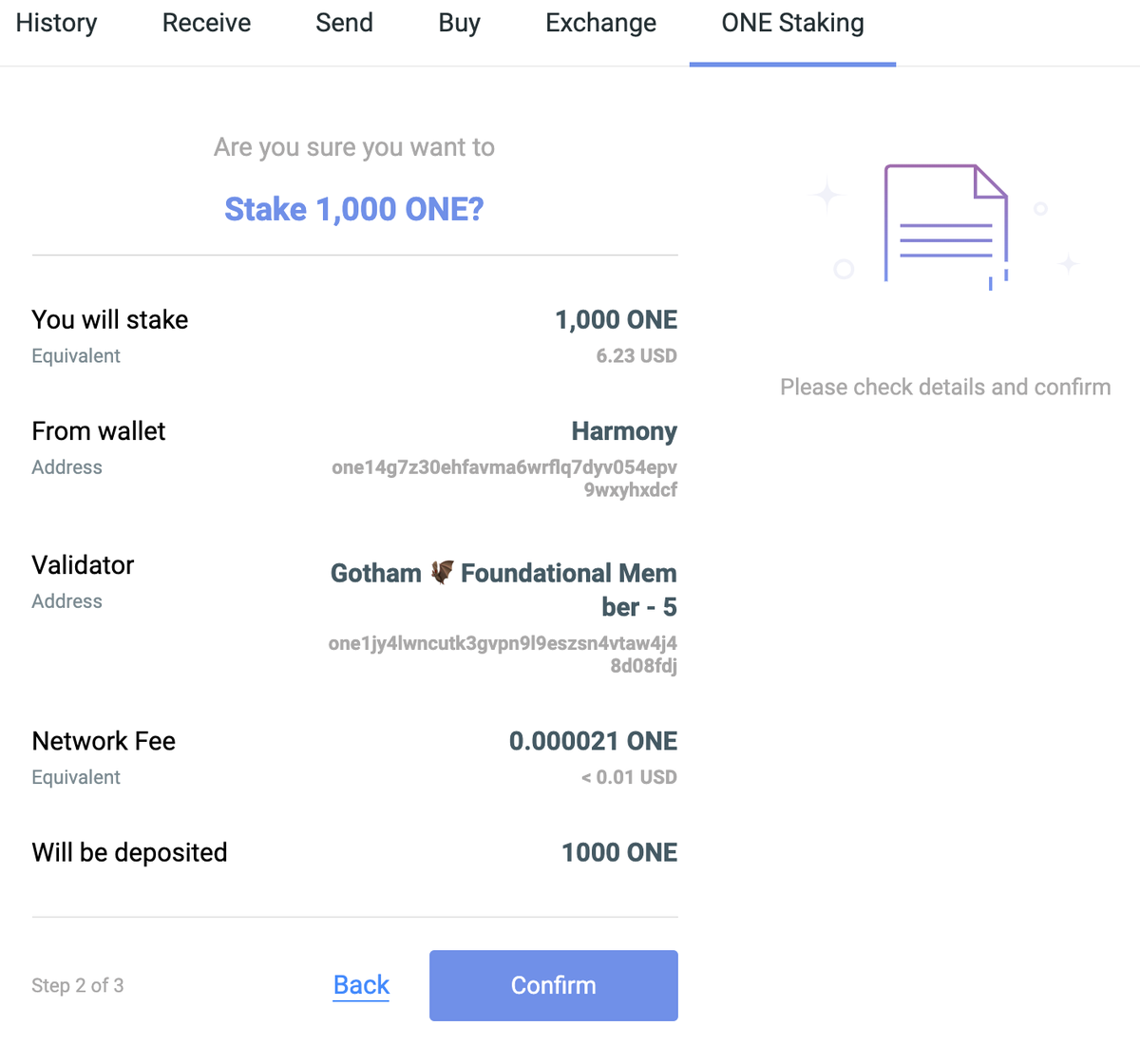Click the 'Step 2 of 3' indicator

click(x=78, y=985)
